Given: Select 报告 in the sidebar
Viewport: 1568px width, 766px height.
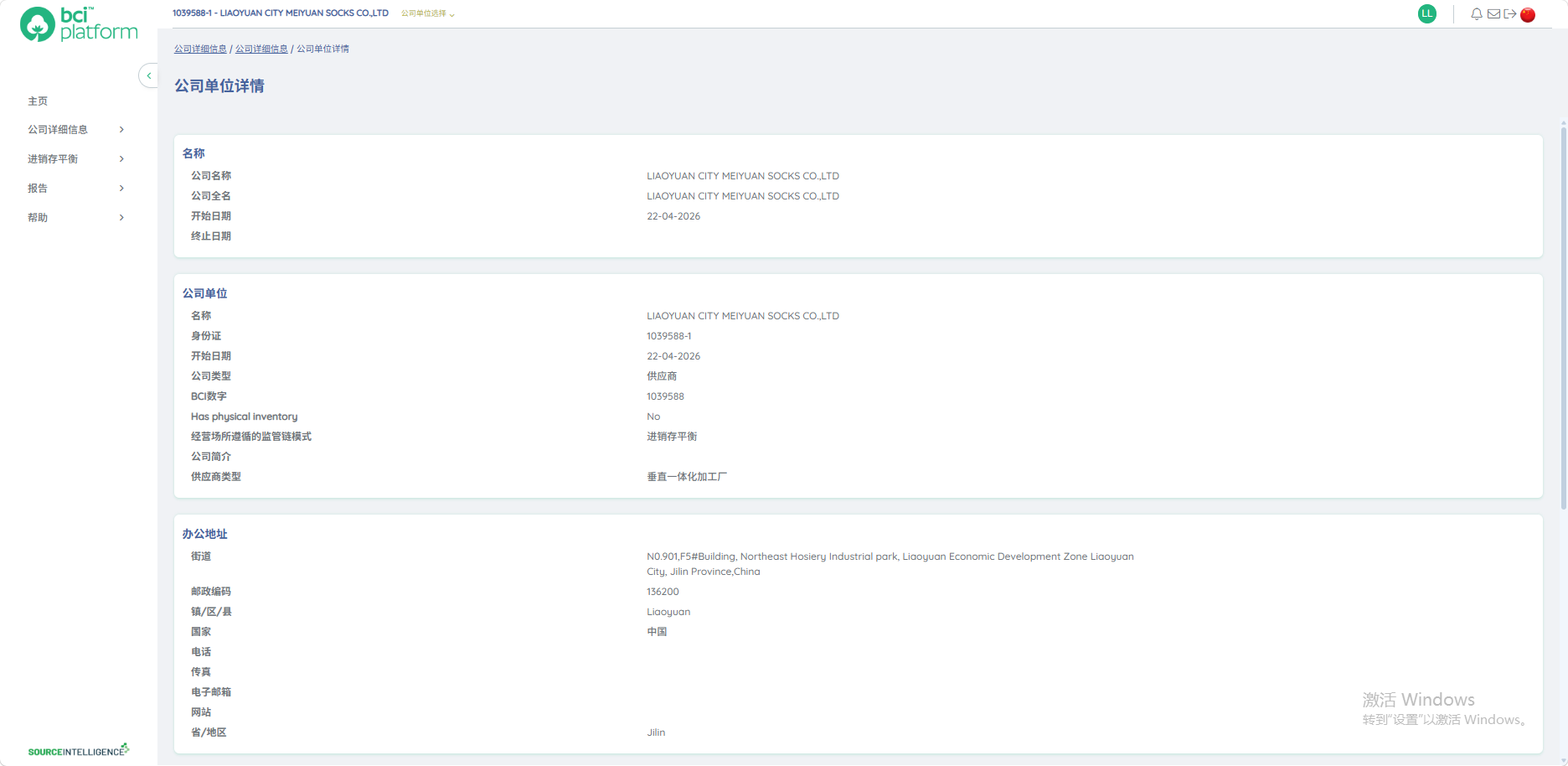Looking at the screenshot, I should [x=38, y=188].
